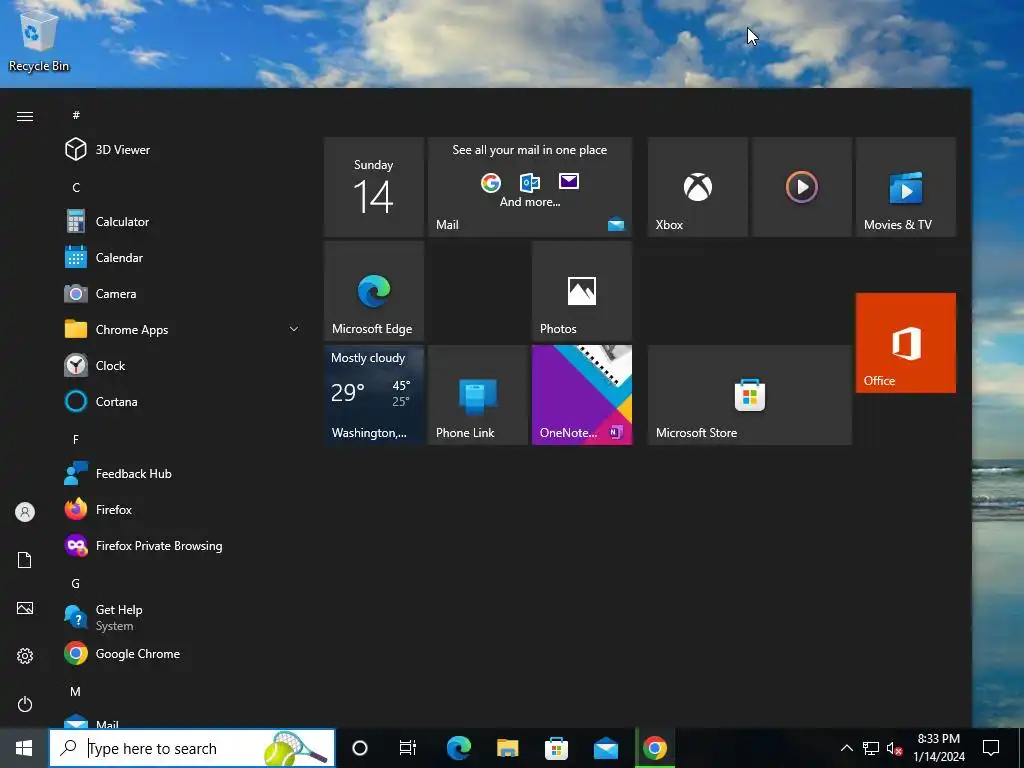
Task: Show hidden system tray icons
Action: tap(846, 748)
